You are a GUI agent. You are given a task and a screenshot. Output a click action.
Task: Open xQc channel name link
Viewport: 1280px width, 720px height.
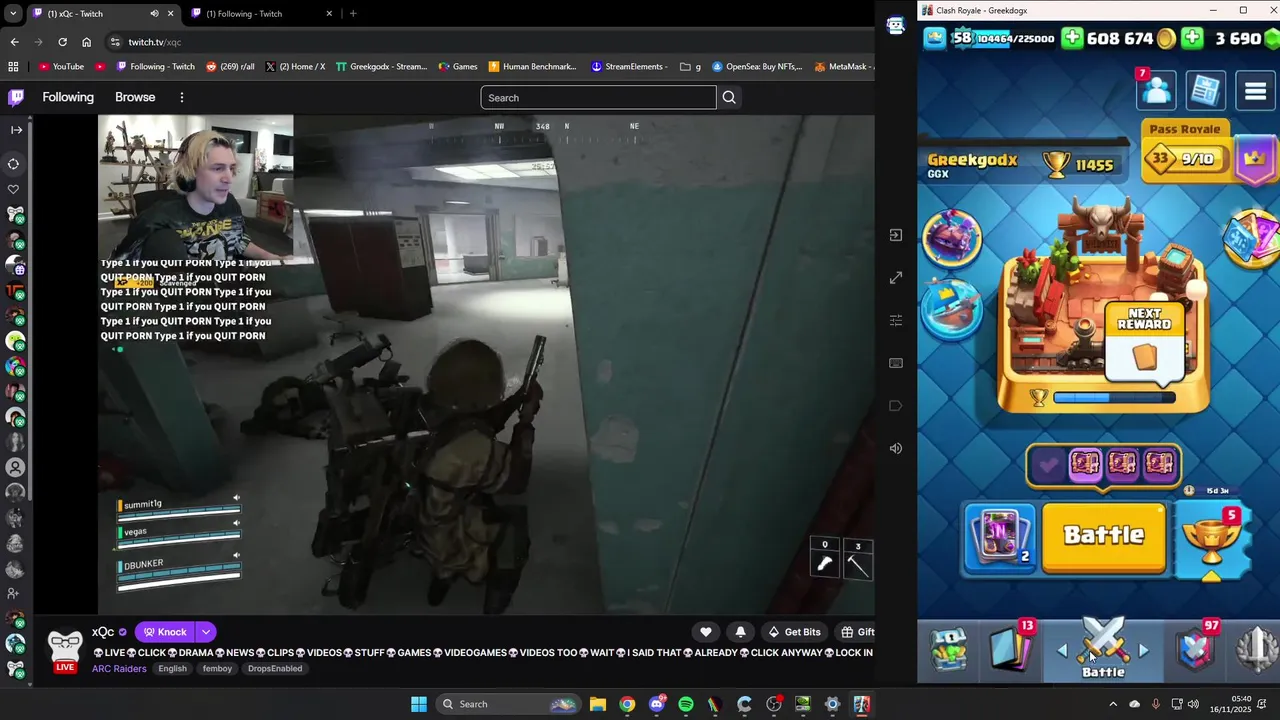point(103,632)
